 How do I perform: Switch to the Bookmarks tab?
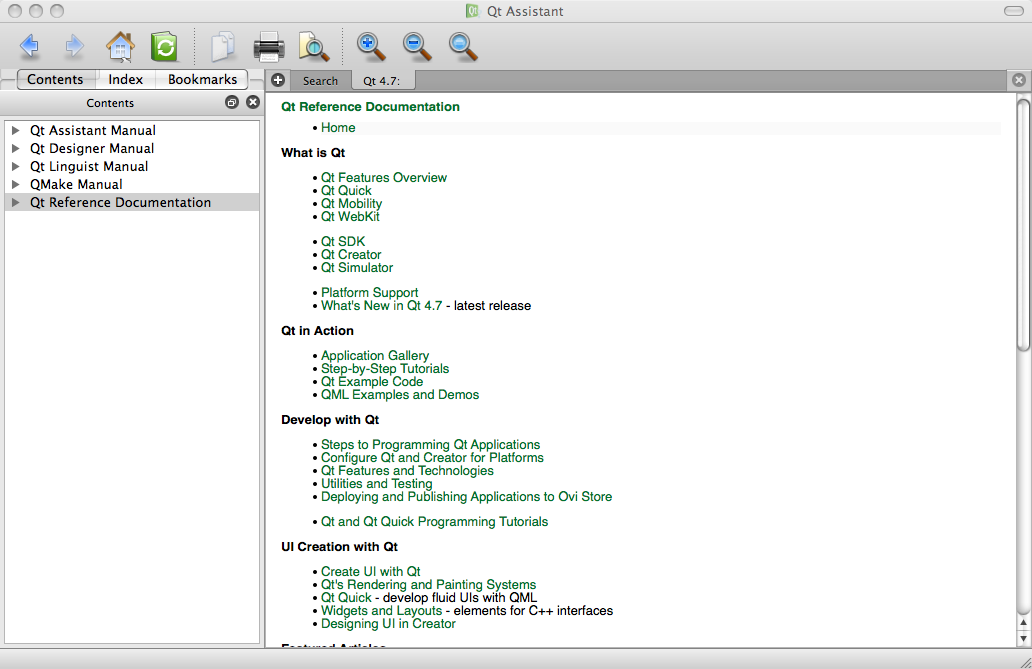click(x=202, y=79)
